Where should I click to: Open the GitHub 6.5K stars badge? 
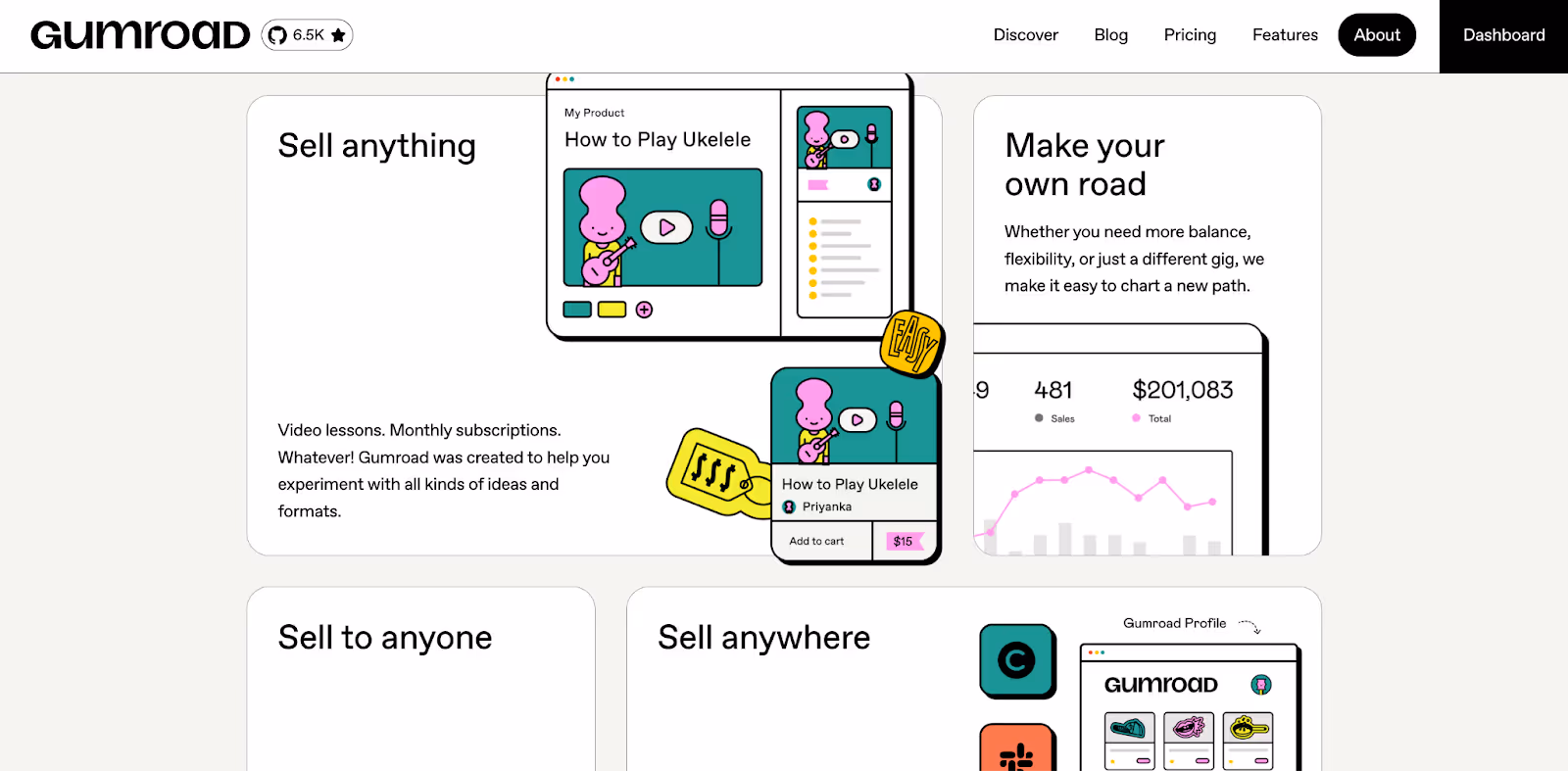(307, 35)
